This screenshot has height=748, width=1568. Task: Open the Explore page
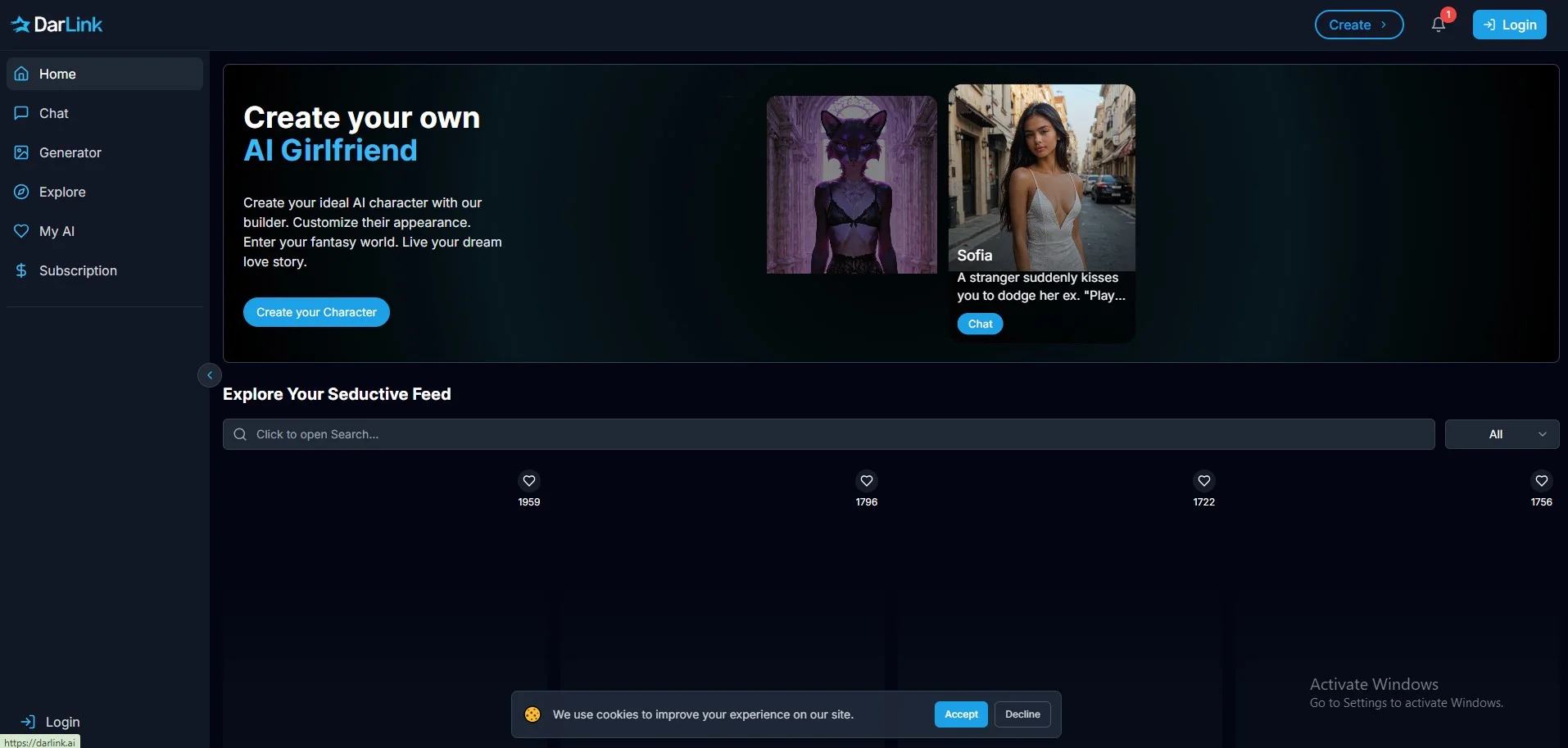click(20, 192)
